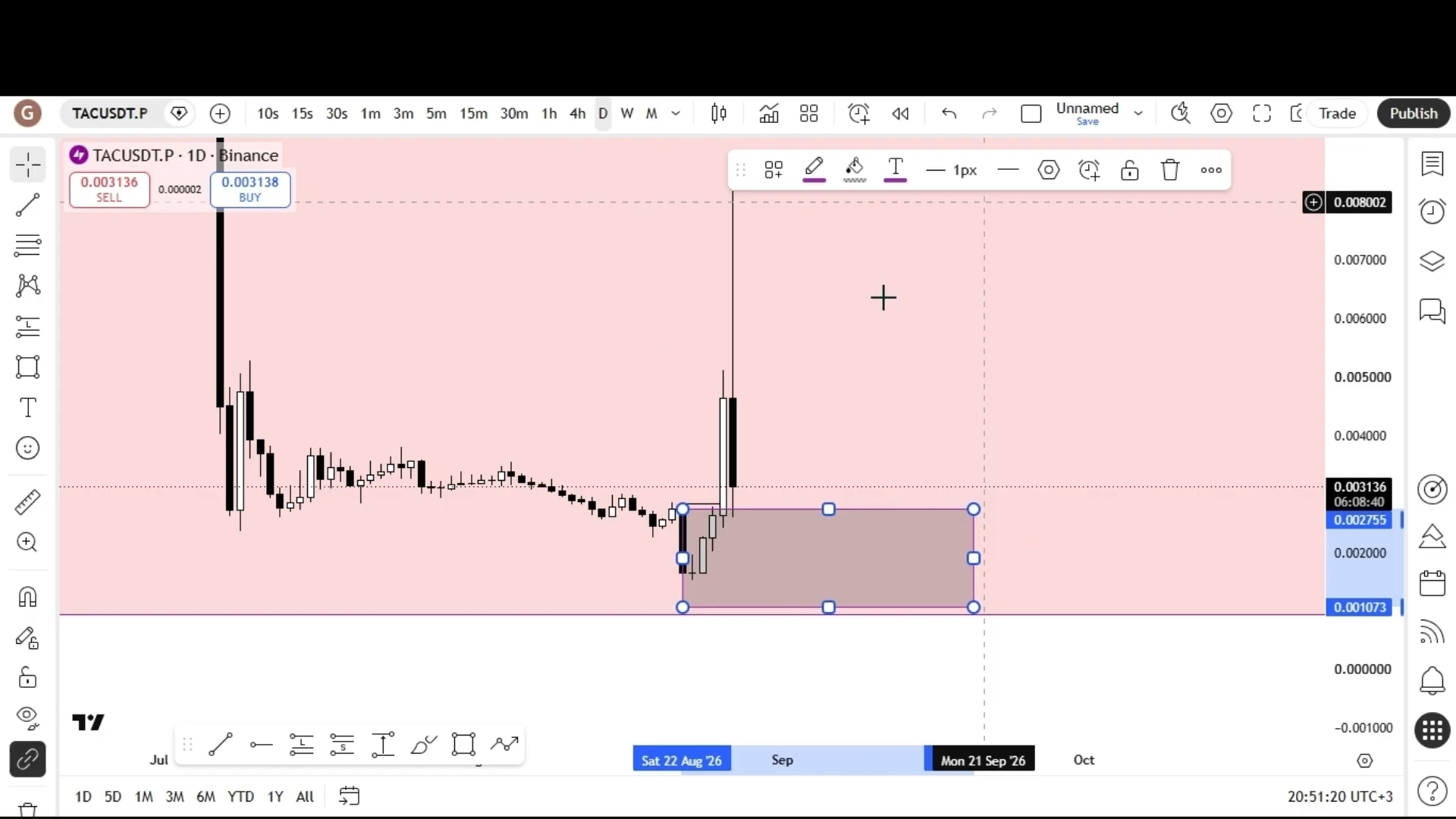This screenshot has height=819, width=1456.
Task: Hide all drawings with the eye icon
Action: pyautogui.click(x=28, y=717)
